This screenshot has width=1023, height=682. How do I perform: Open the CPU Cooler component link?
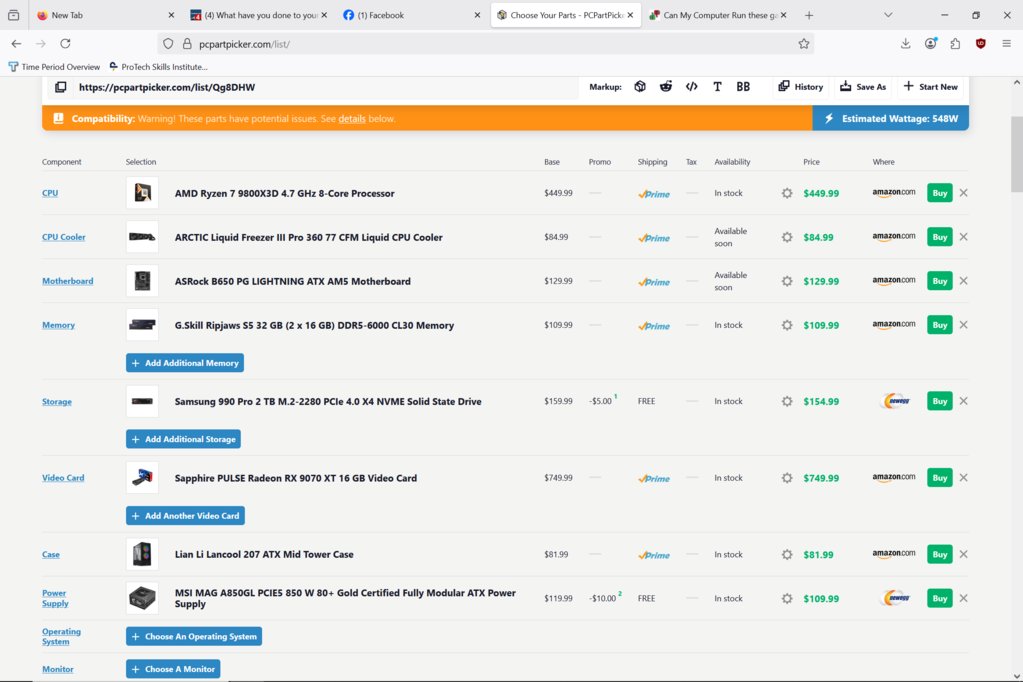click(x=63, y=237)
